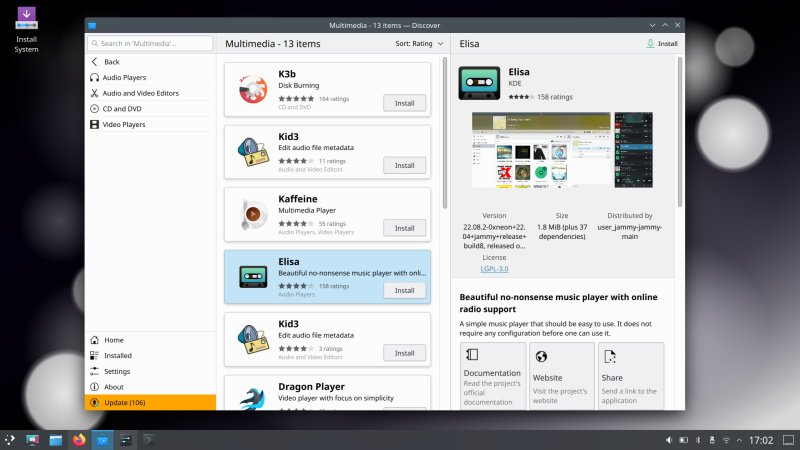Open Firefox from the taskbar

pos(79,440)
